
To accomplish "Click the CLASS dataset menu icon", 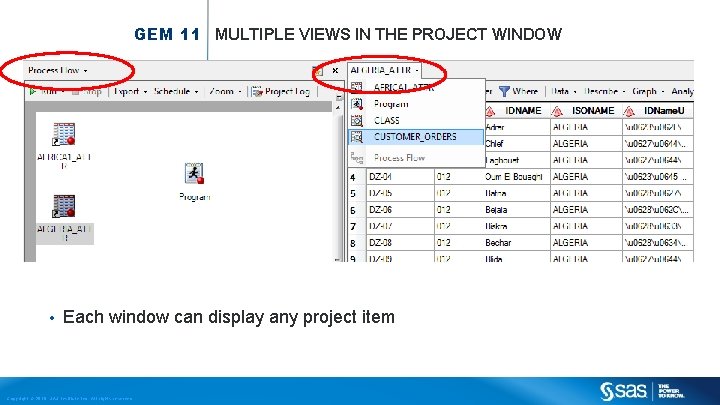I will pos(357,120).
